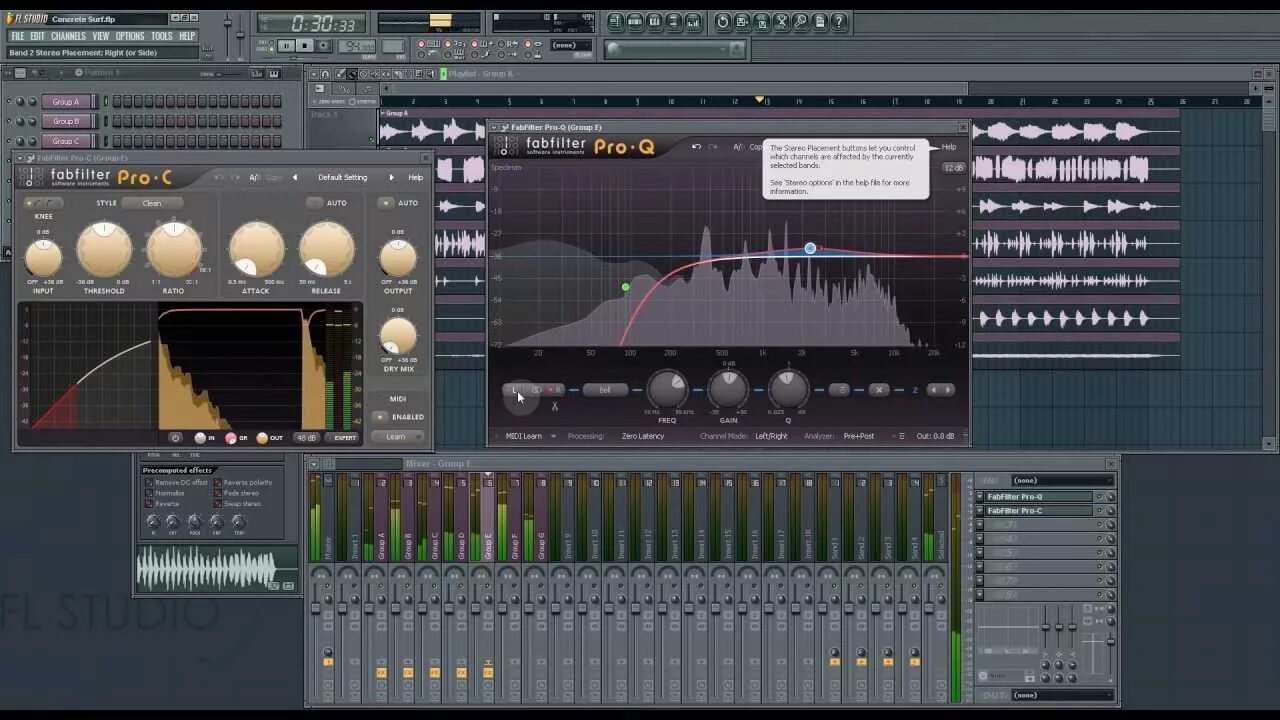The image size is (1280, 720).
Task: Click the Pro-C DRY MIX knob
Action: [x=398, y=336]
